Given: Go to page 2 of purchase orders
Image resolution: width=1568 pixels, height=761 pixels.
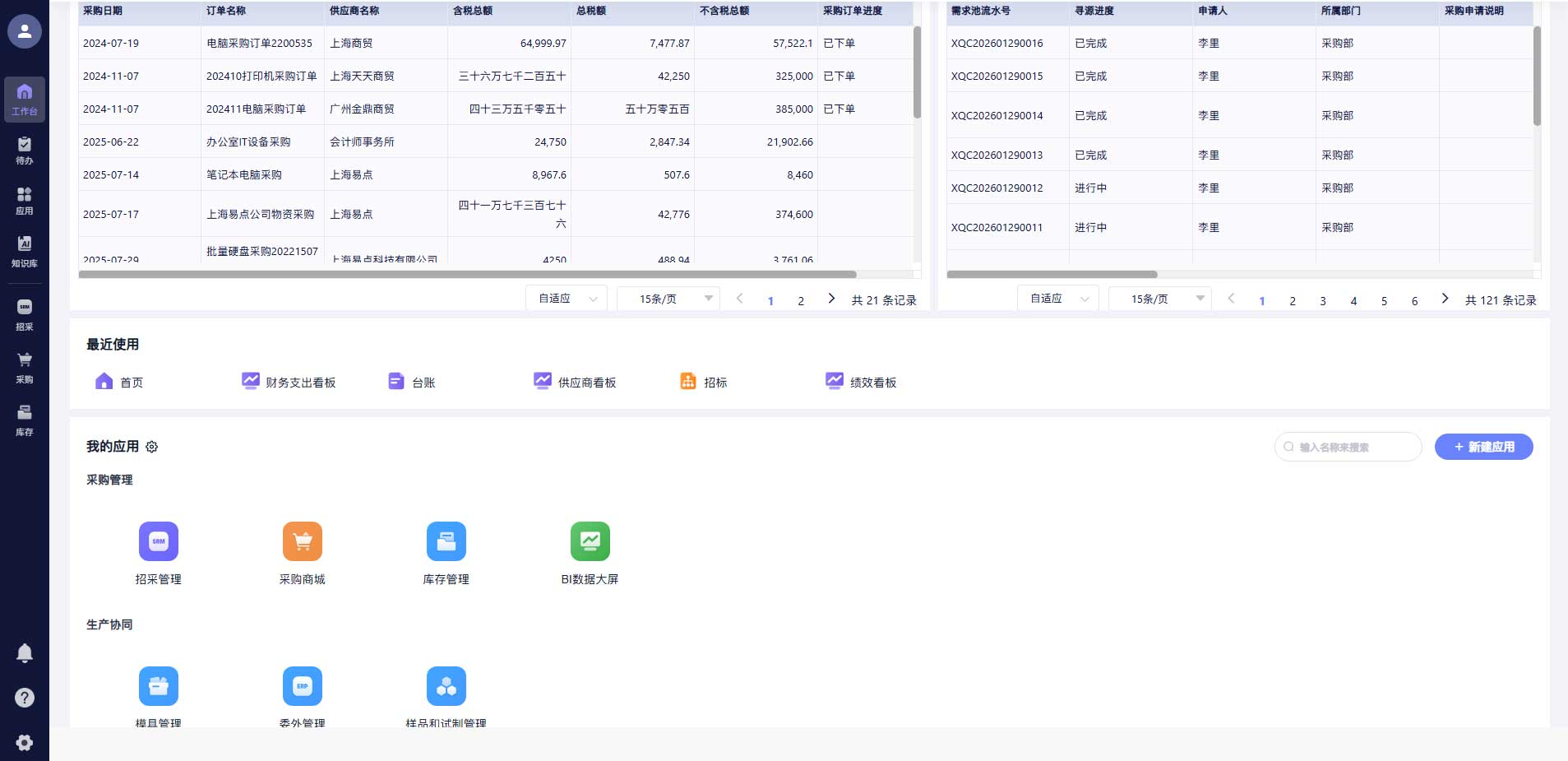Looking at the screenshot, I should tap(801, 301).
